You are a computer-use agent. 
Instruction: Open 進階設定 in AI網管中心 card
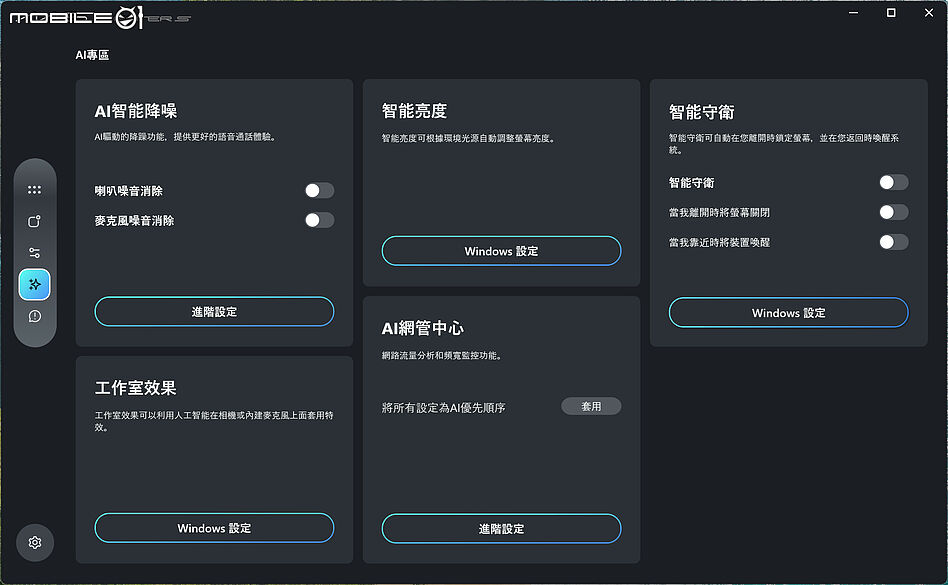pyautogui.click(x=501, y=529)
